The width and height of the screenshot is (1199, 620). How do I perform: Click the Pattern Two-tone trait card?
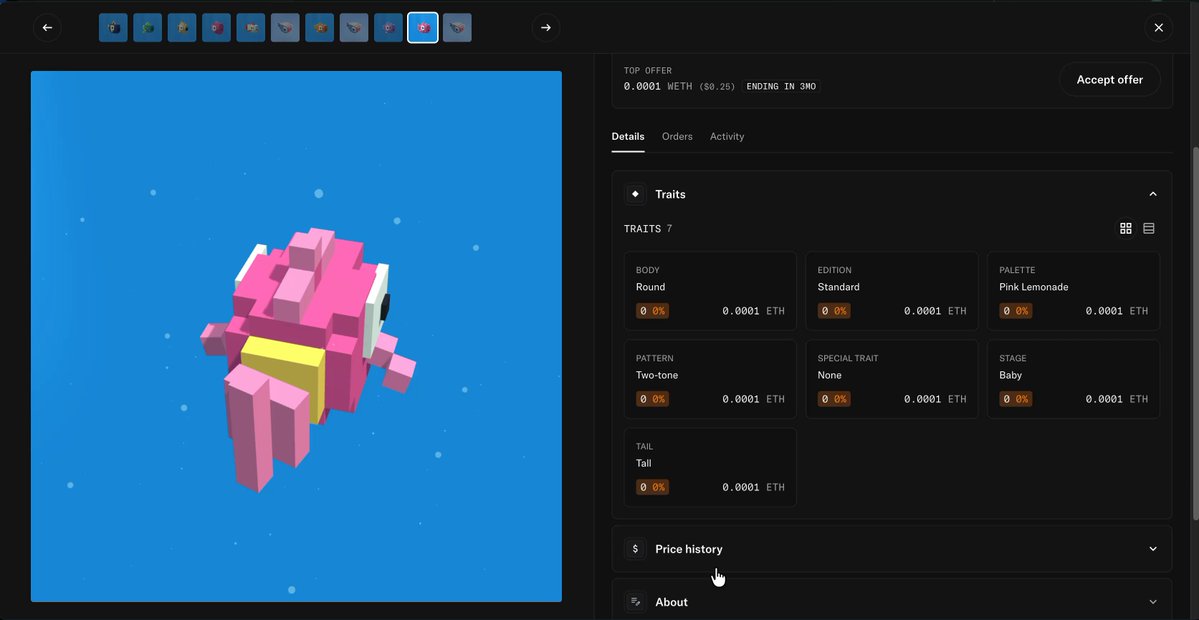(710, 379)
